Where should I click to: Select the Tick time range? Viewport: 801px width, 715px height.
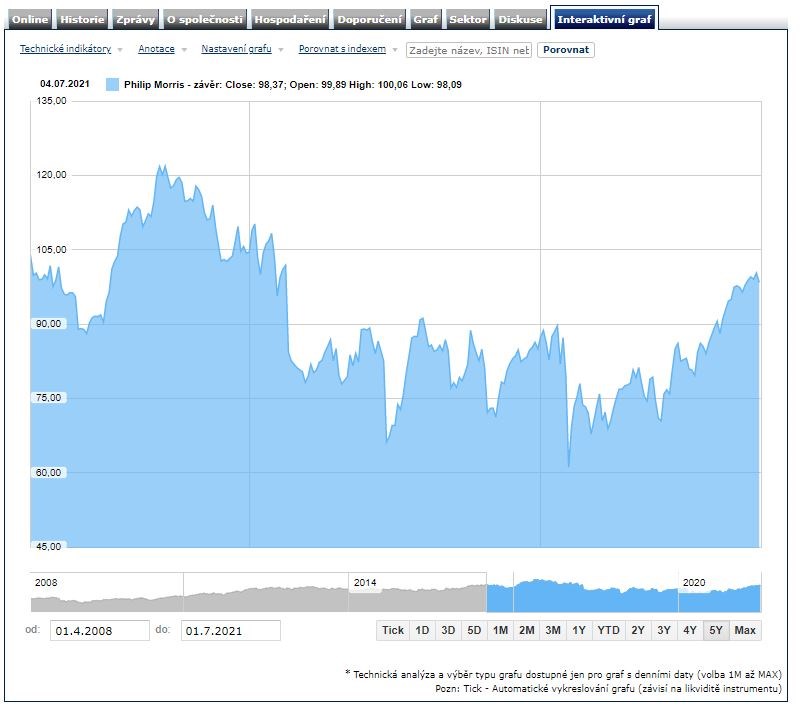(x=393, y=630)
